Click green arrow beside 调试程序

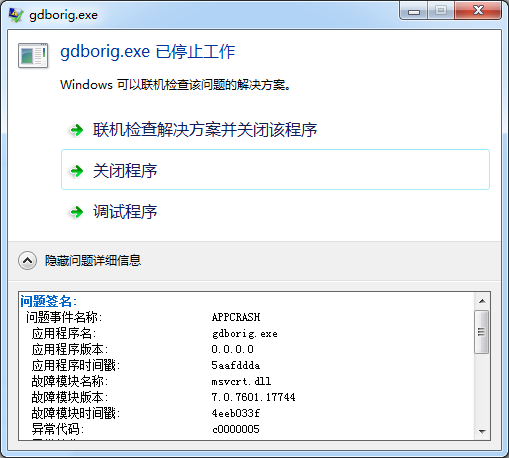pyautogui.click(x=76, y=212)
